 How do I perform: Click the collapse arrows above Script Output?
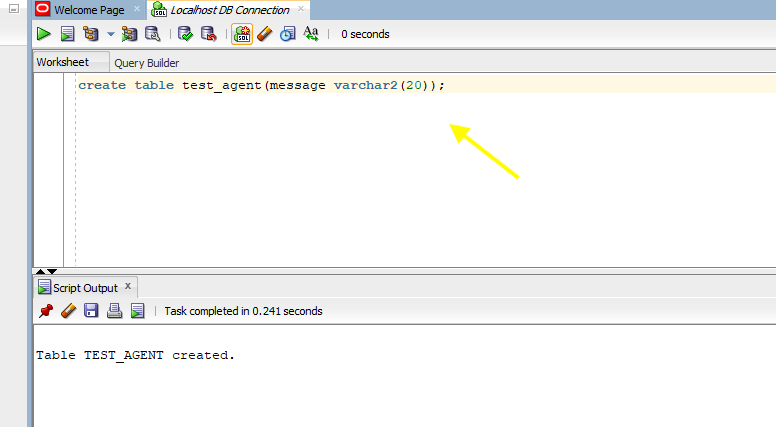tap(46, 271)
